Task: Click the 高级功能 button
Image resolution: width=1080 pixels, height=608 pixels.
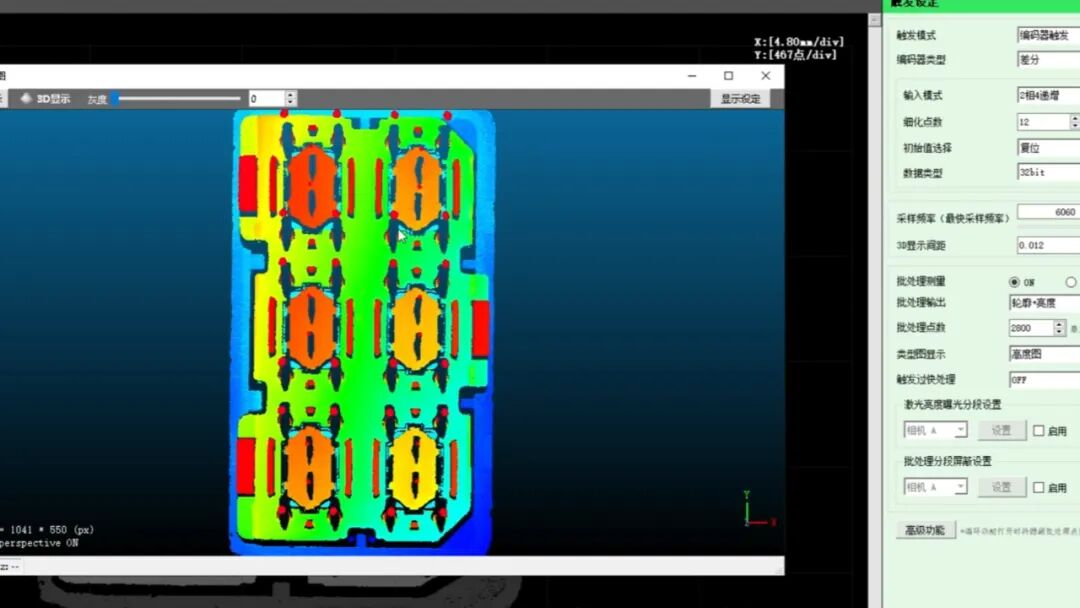Action: tap(924, 530)
